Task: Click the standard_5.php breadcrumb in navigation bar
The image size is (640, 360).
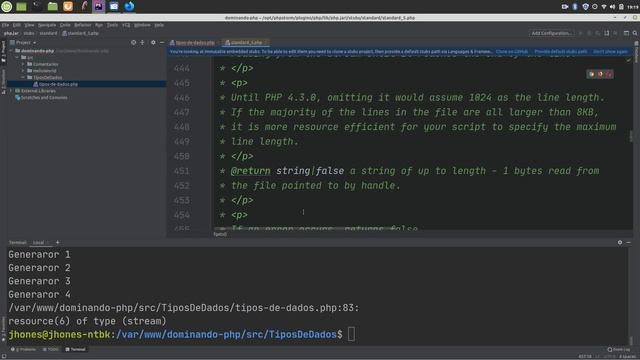Action: pyautogui.click(x=80, y=33)
